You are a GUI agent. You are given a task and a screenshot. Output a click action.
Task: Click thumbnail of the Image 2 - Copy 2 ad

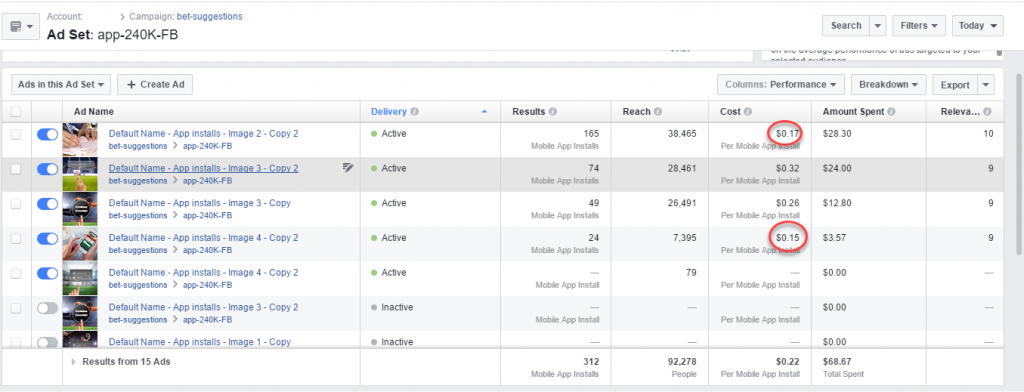point(80,139)
